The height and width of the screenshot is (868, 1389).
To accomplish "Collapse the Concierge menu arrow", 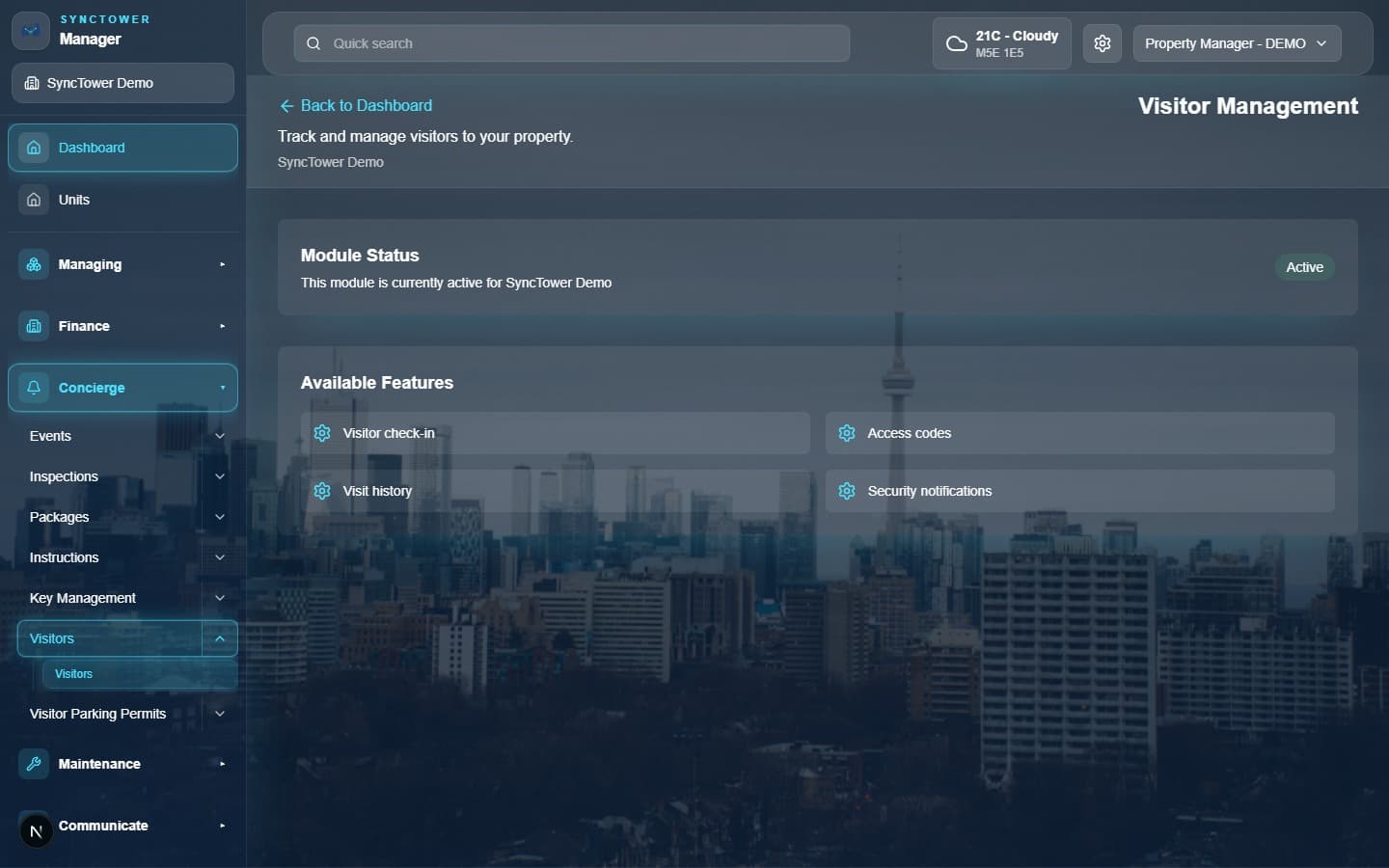I will 222,388.
